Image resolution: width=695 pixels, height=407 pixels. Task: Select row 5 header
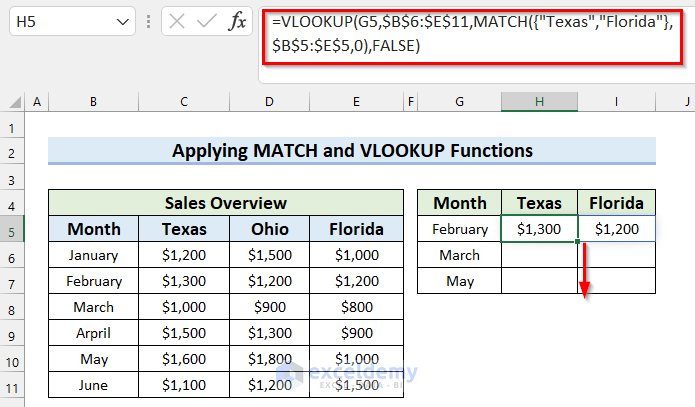(x=13, y=229)
